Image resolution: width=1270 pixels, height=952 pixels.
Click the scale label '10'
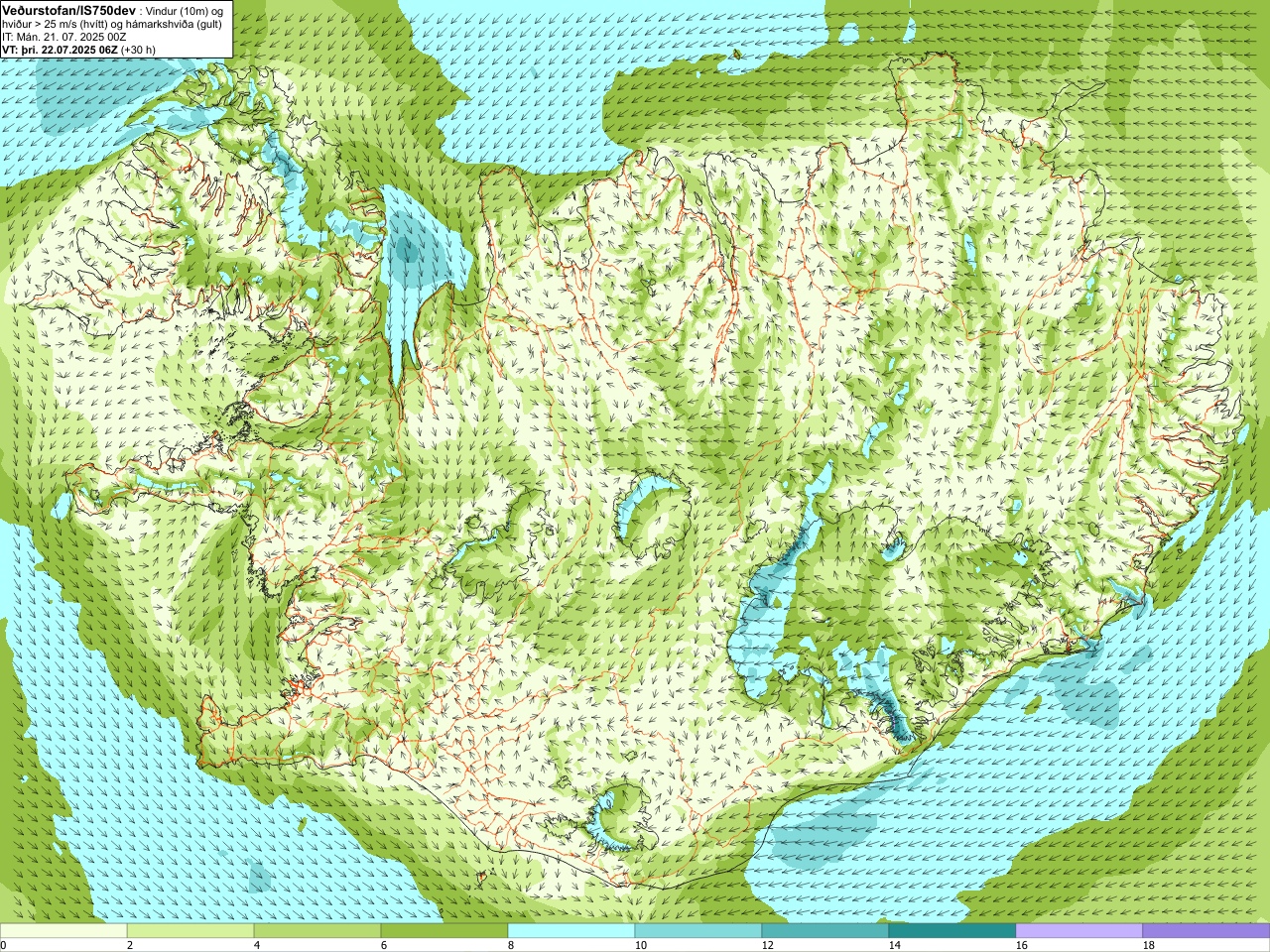click(640, 945)
